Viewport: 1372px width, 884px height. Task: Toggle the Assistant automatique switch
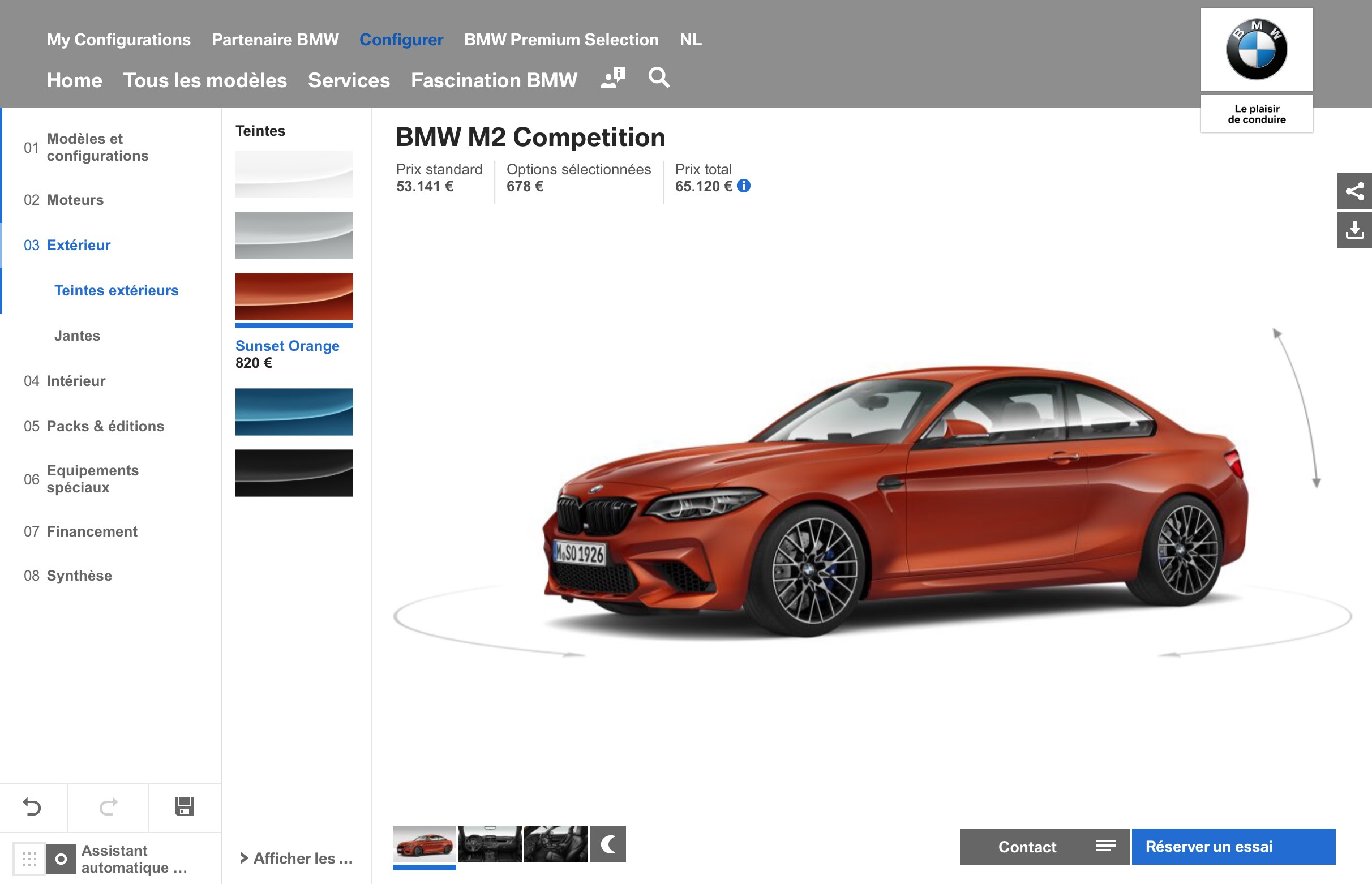point(61,859)
